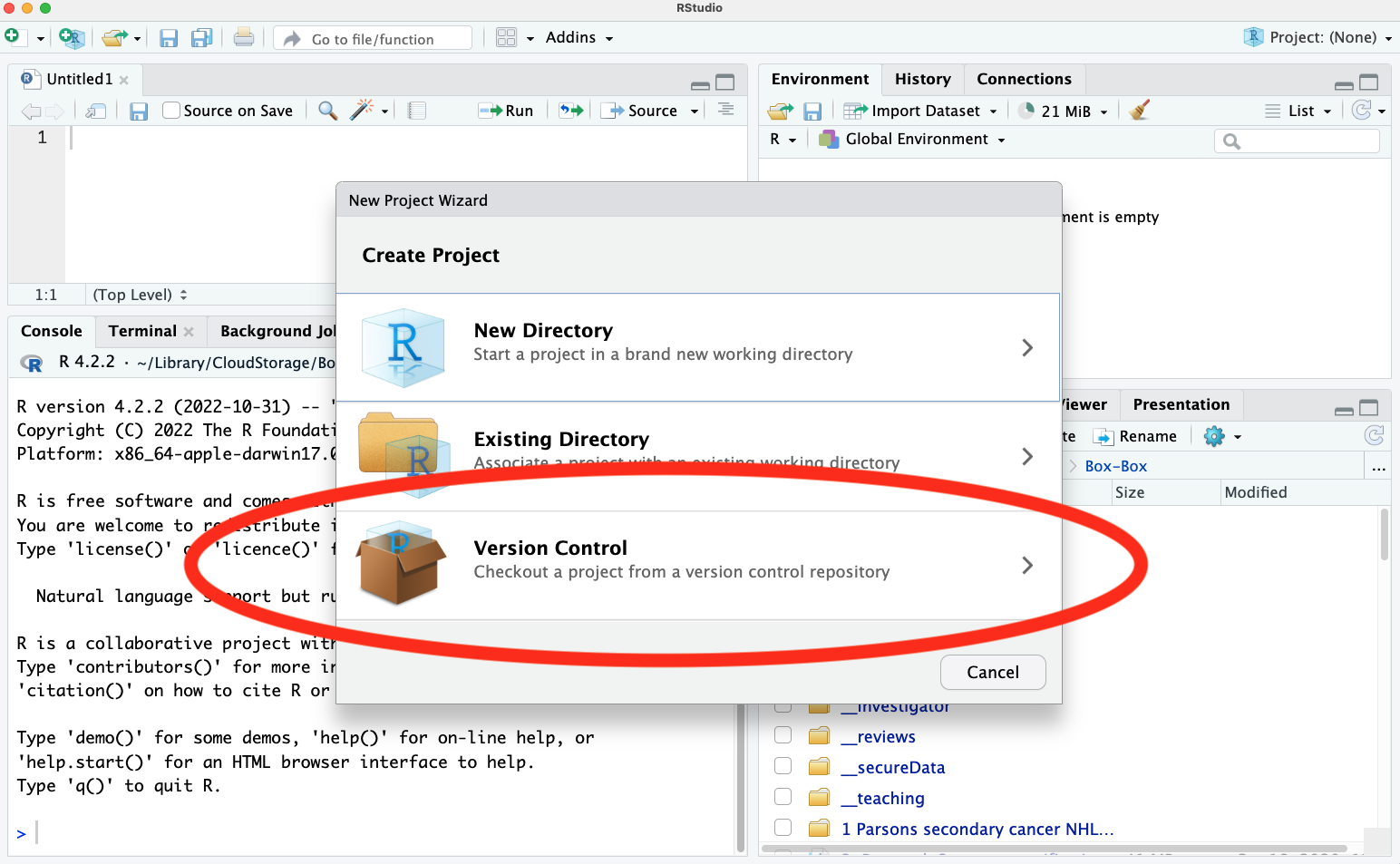Save workspace icon in Environment pane
The height and width of the screenshot is (864, 1400).
(x=812, y=111)
